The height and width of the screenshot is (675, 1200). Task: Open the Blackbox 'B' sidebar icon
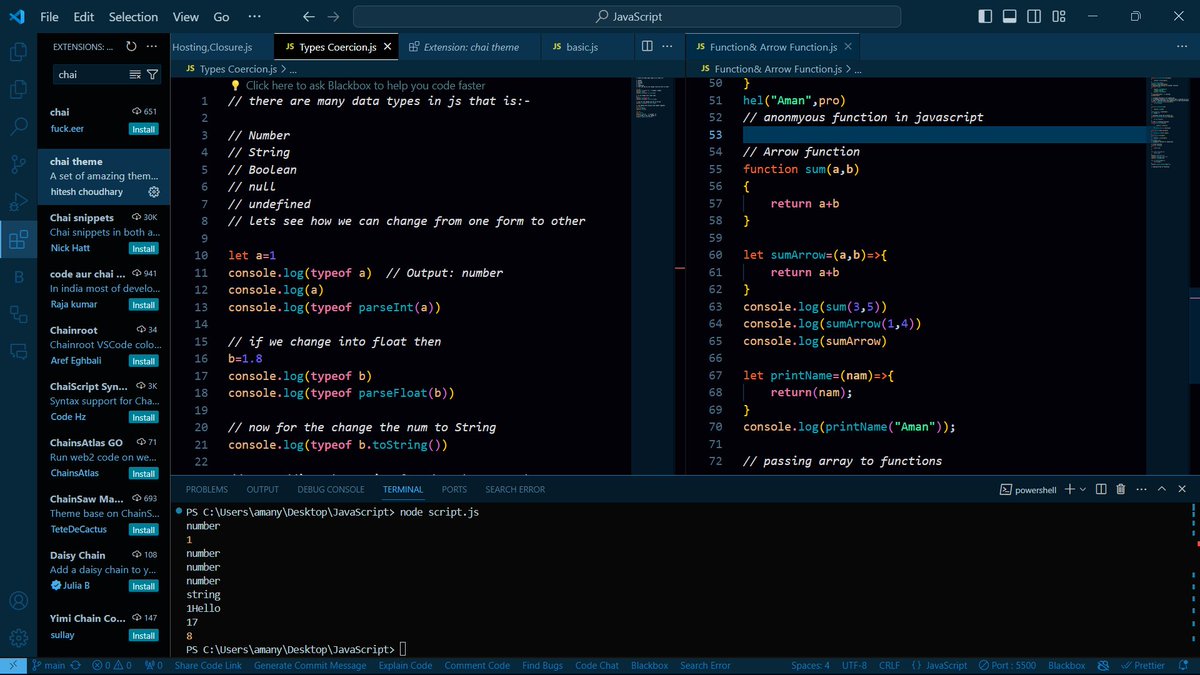point(18,277)
